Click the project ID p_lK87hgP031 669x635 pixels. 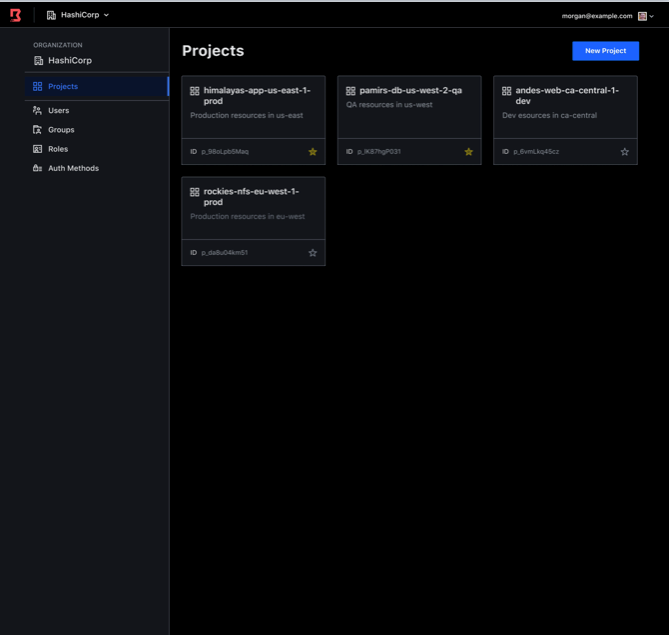[379, 151]
